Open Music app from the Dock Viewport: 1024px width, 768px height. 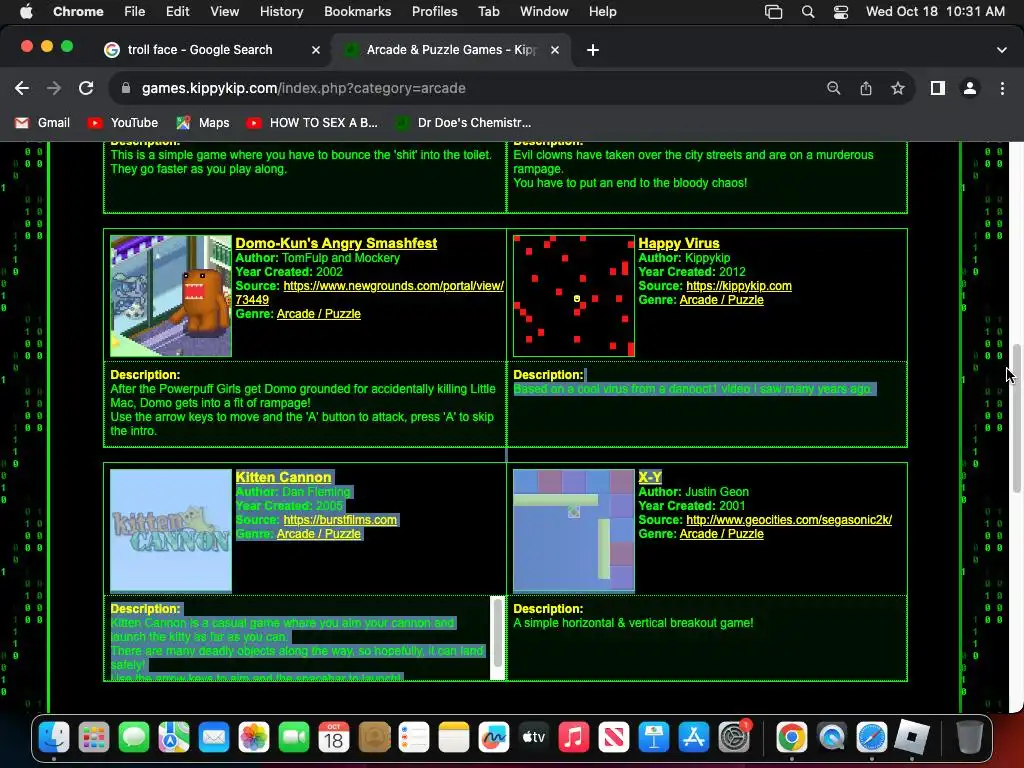pyautogui.click(x=573, y=738)
